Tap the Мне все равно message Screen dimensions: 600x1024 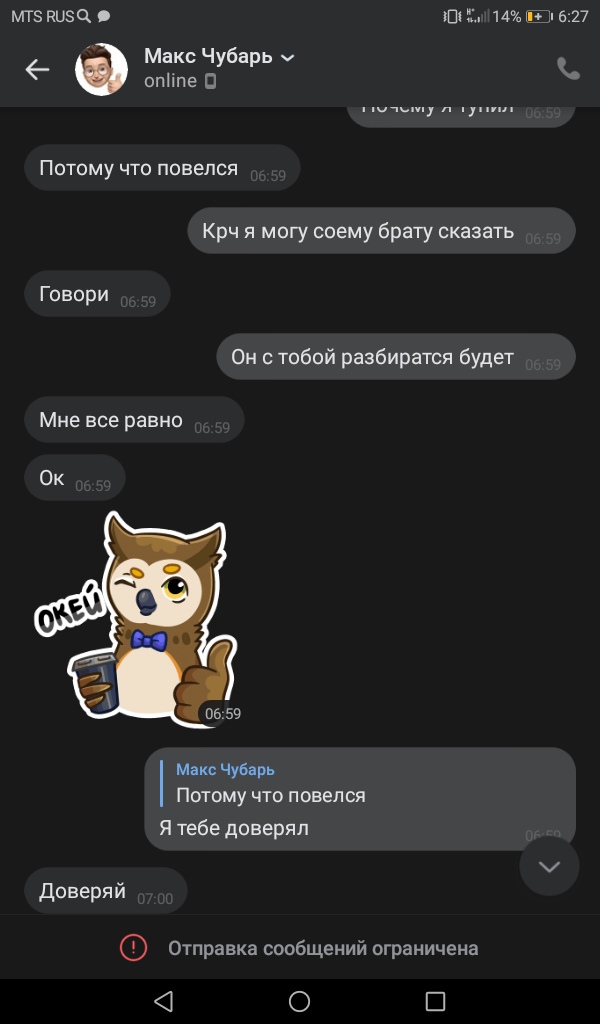tap(134, 420)
